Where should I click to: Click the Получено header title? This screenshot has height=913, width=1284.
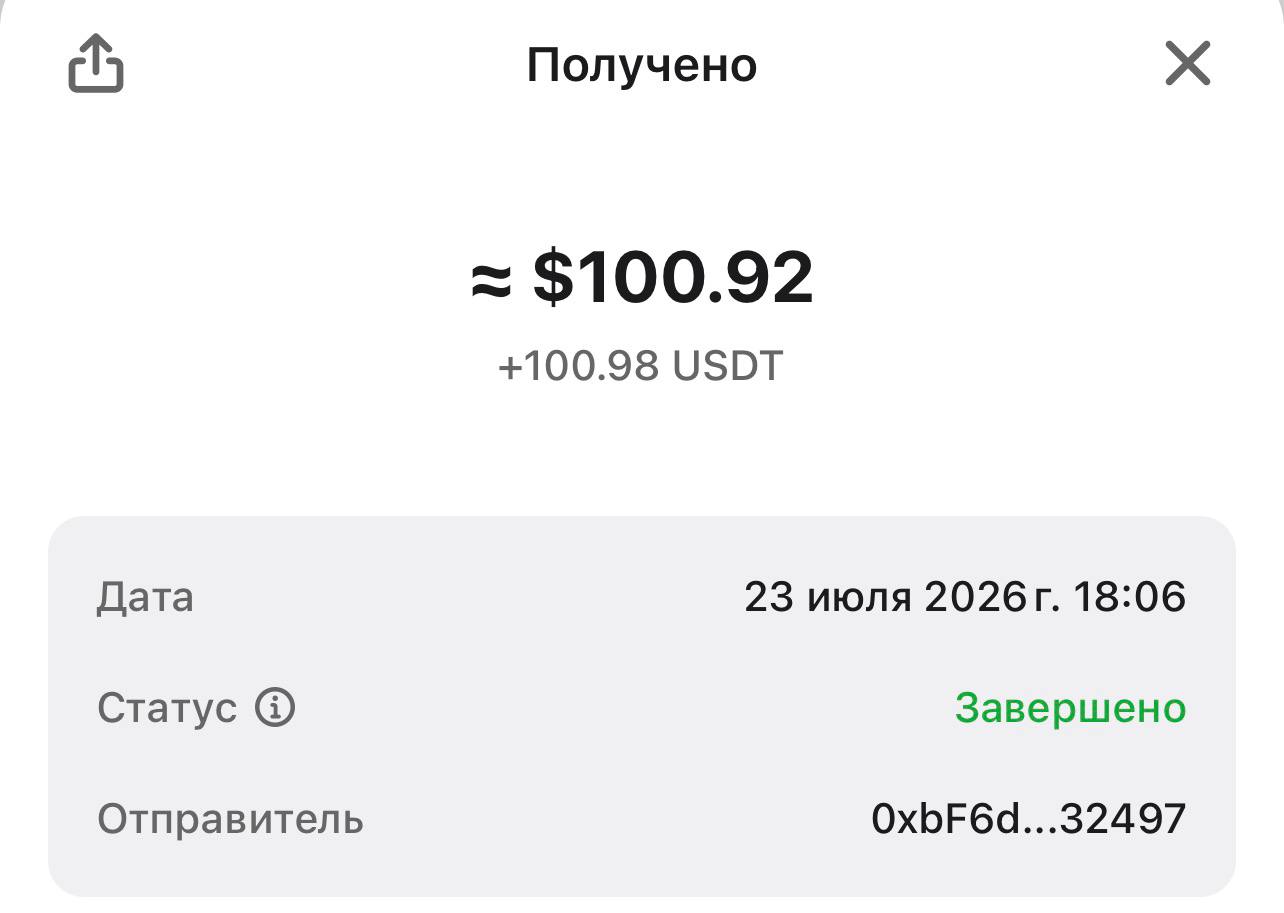[642, 66]
